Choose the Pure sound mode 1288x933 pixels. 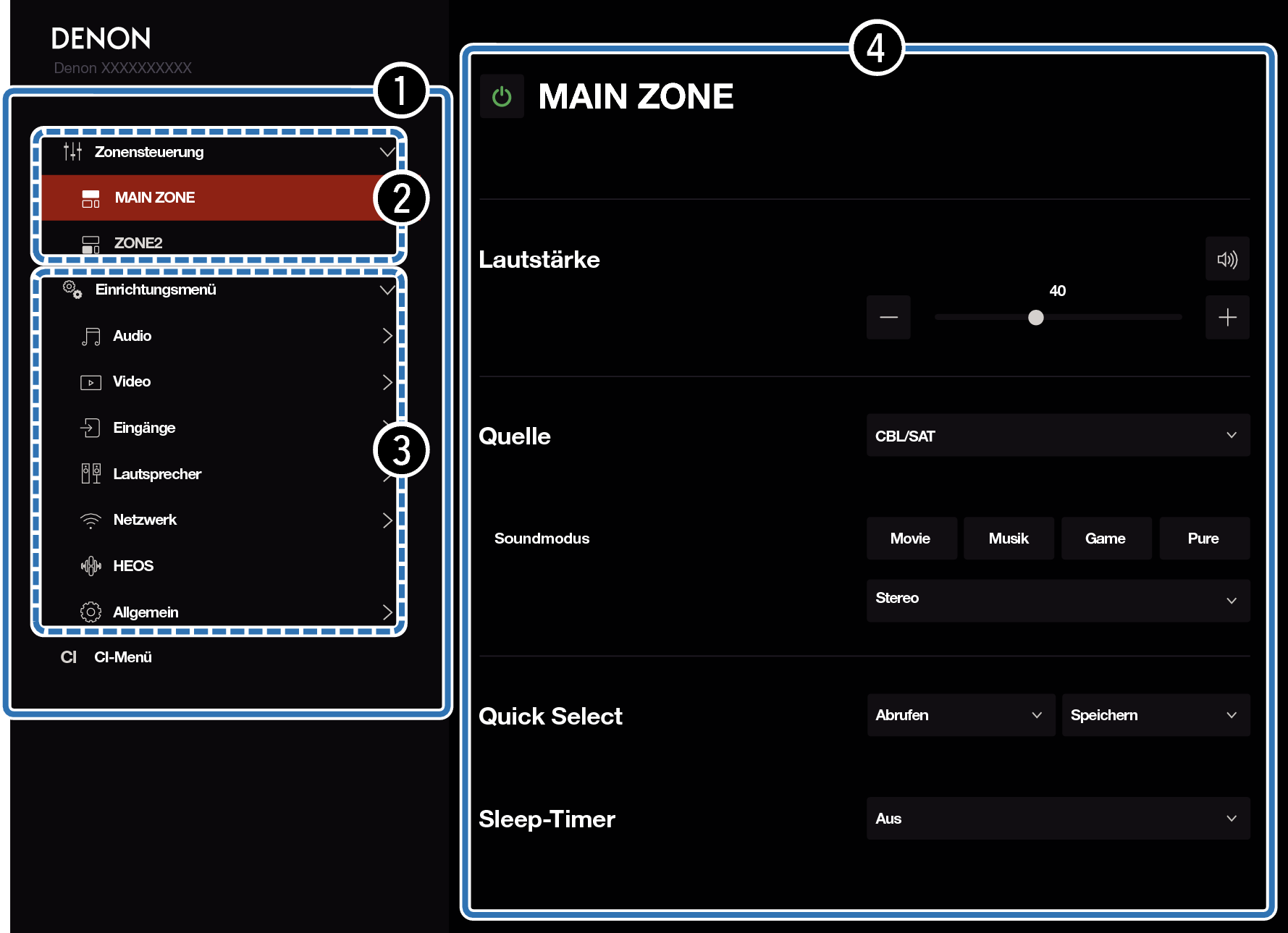click(1203, 539)
